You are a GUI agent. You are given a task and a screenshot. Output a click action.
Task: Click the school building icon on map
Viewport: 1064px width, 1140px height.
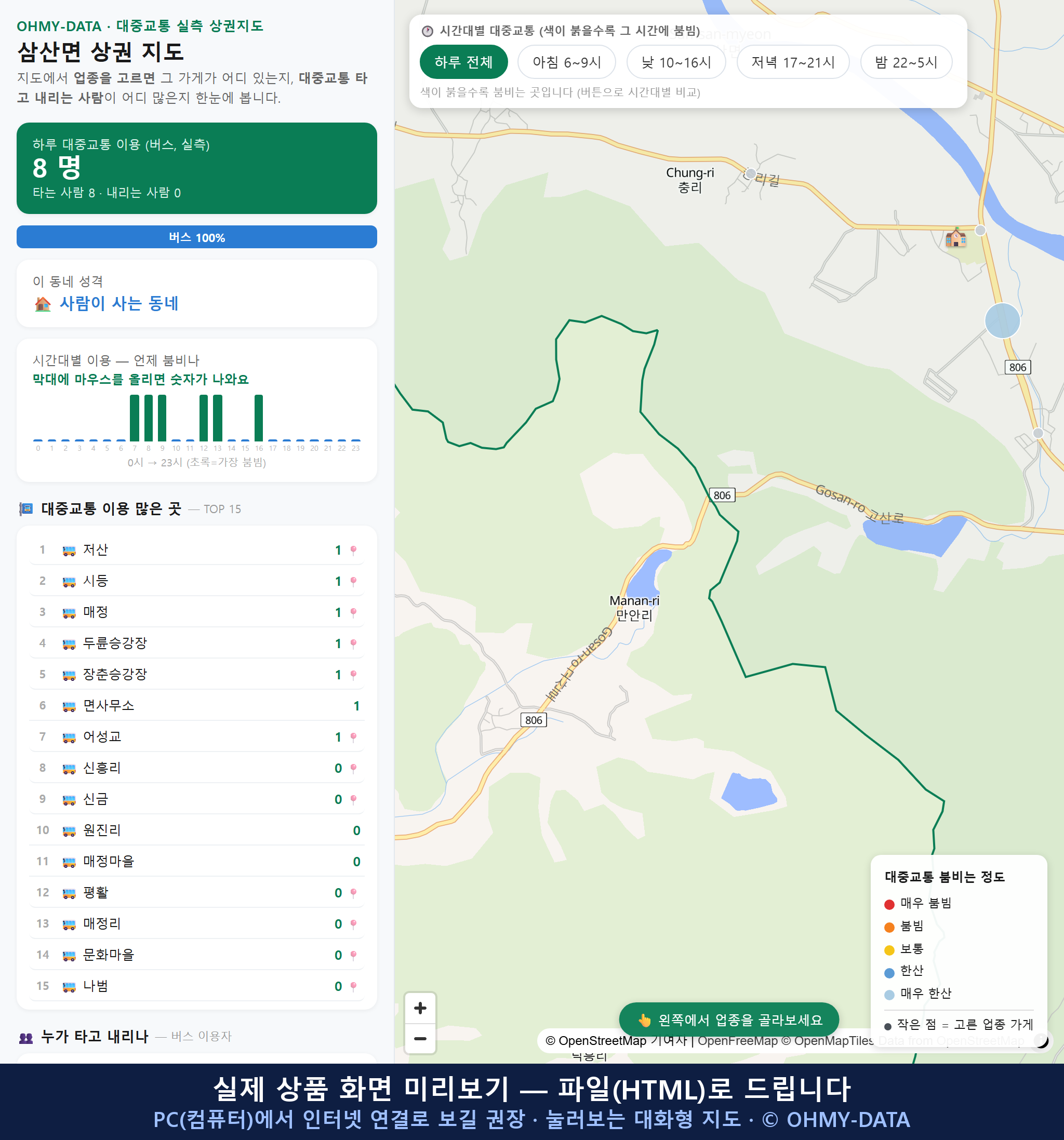(955, 237)
